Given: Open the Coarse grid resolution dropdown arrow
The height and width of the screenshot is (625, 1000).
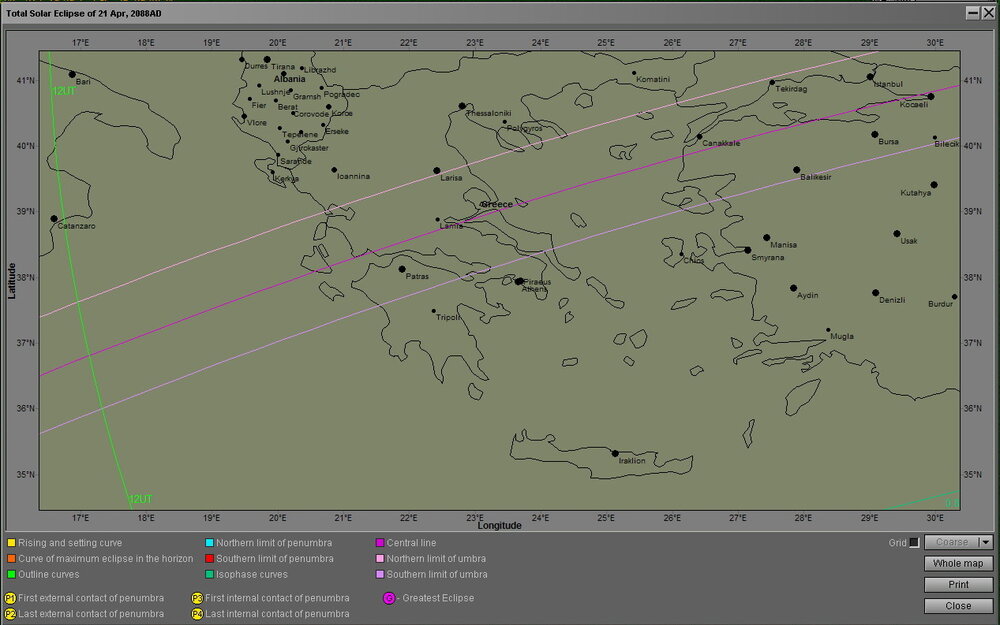Looking at the screenshot, I should (986, 542).
